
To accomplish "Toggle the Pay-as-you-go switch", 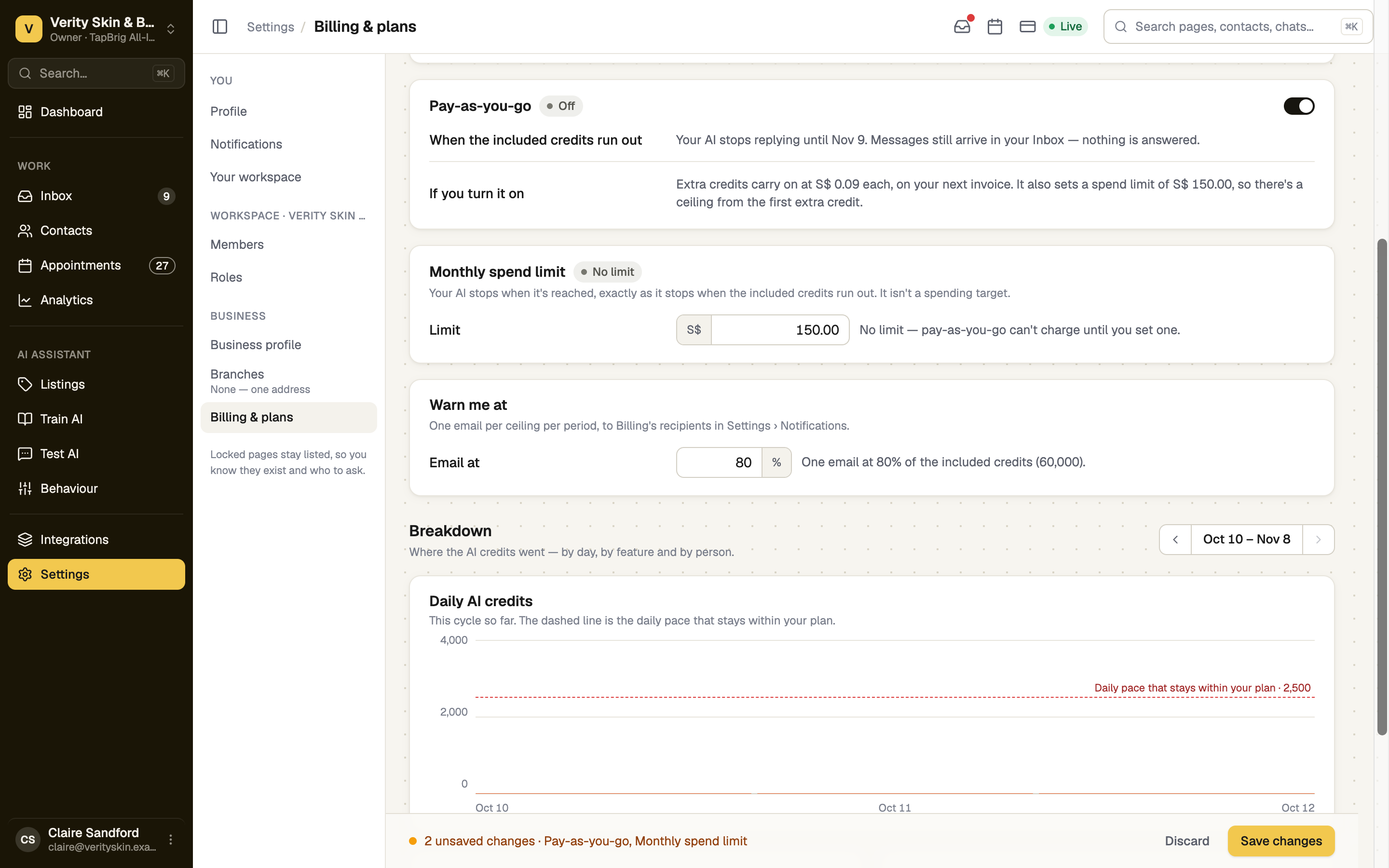I will [1298, 106].
